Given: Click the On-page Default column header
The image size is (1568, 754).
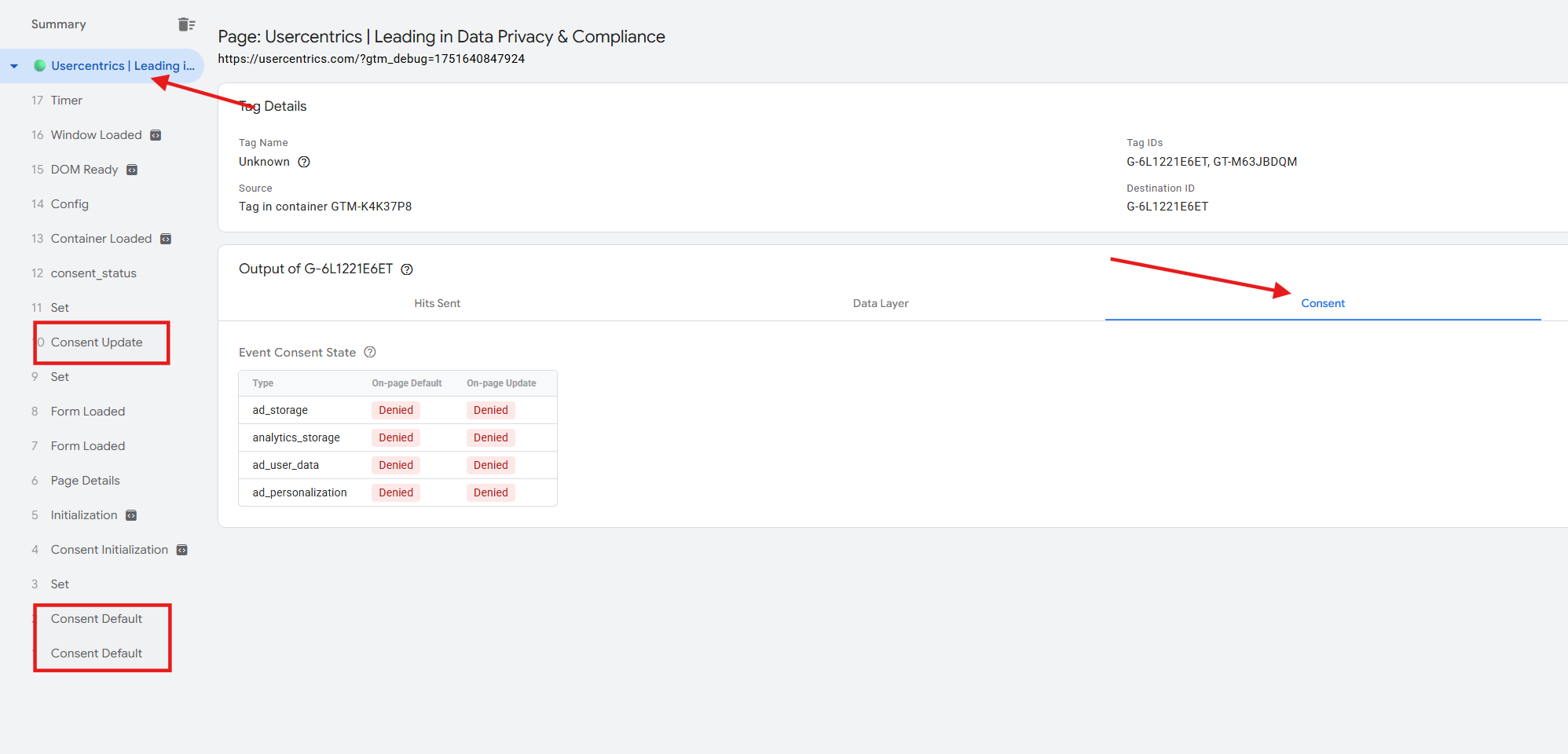Looking at the screenshot, I should pyautogui.click(x=407, y=383).
